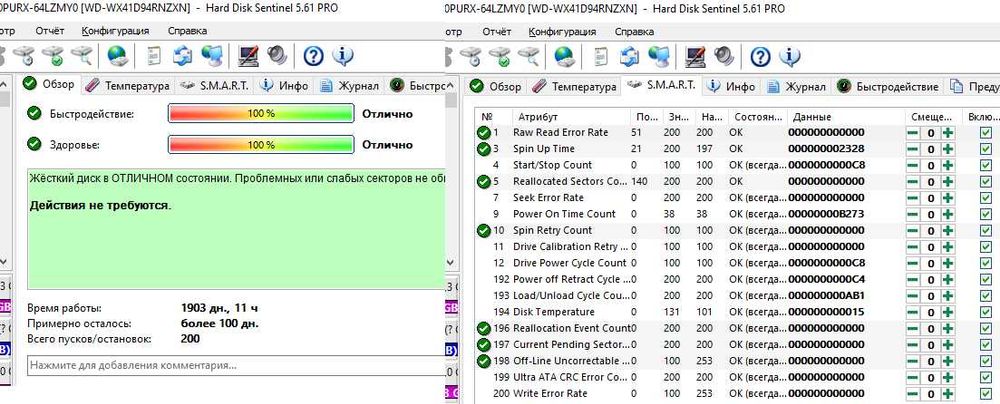The height and width of the screenshot is (404, 1000).
Task: Open Отчёт menu in the left window
Action: [50, 31]
